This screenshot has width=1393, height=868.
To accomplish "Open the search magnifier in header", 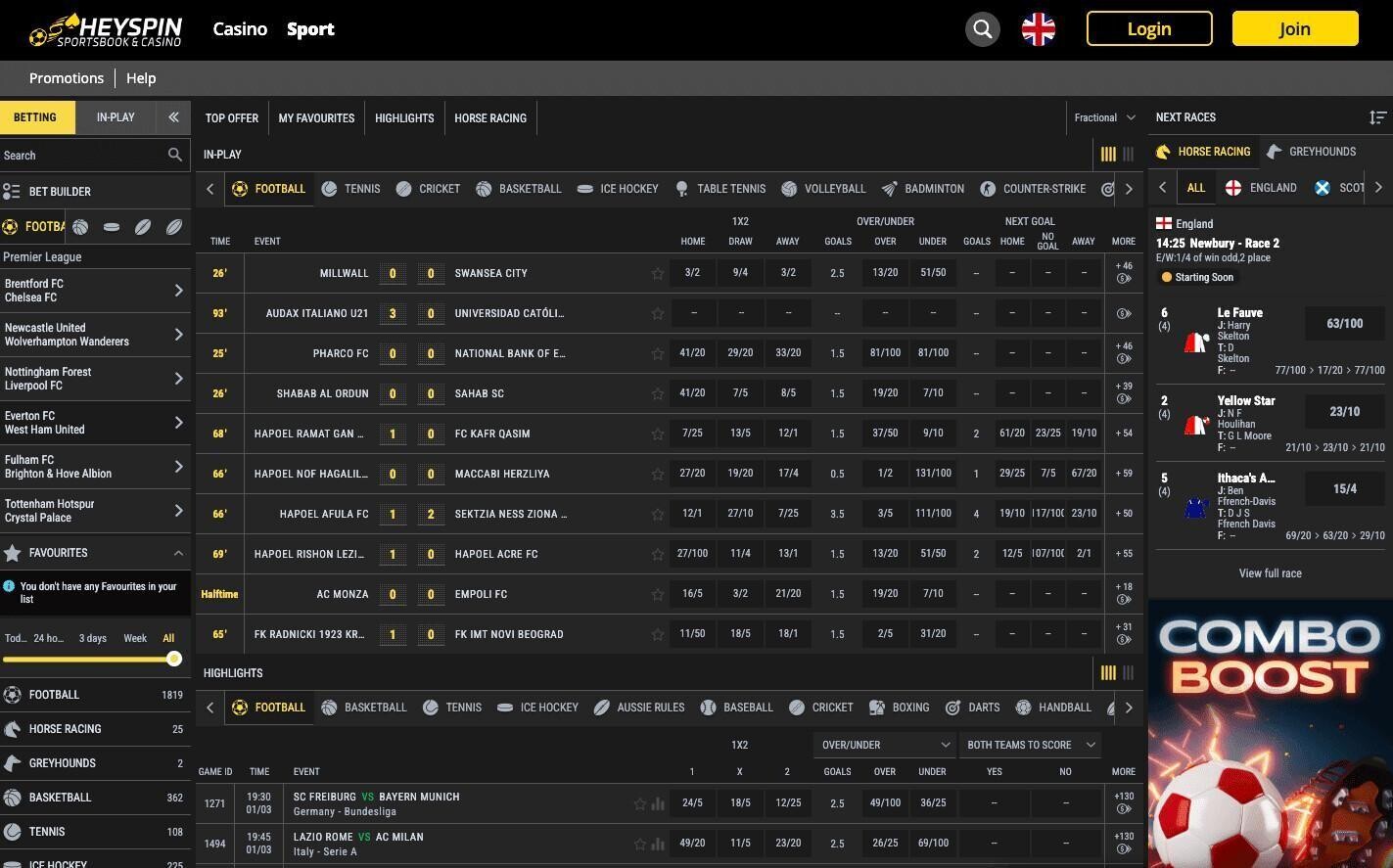I will pyautogui.click(x=982, y=29).
